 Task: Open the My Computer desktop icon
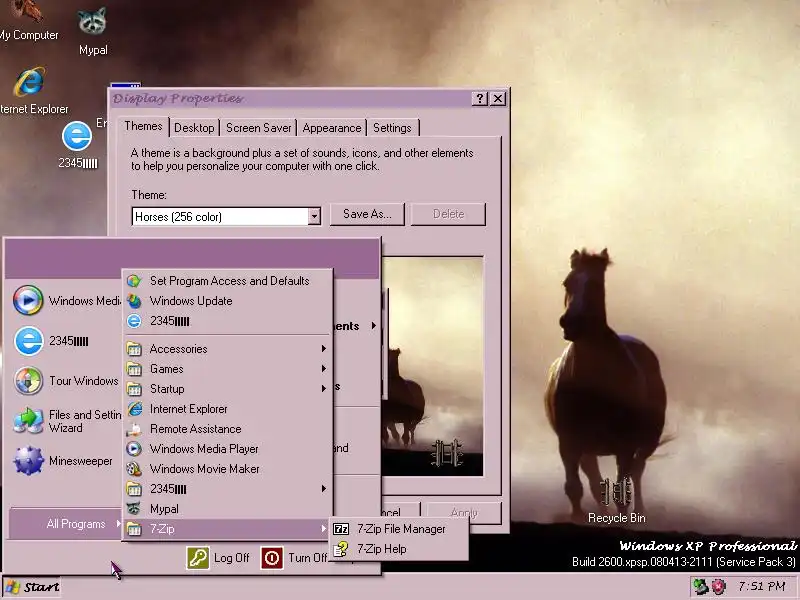[x=28, y=11]
